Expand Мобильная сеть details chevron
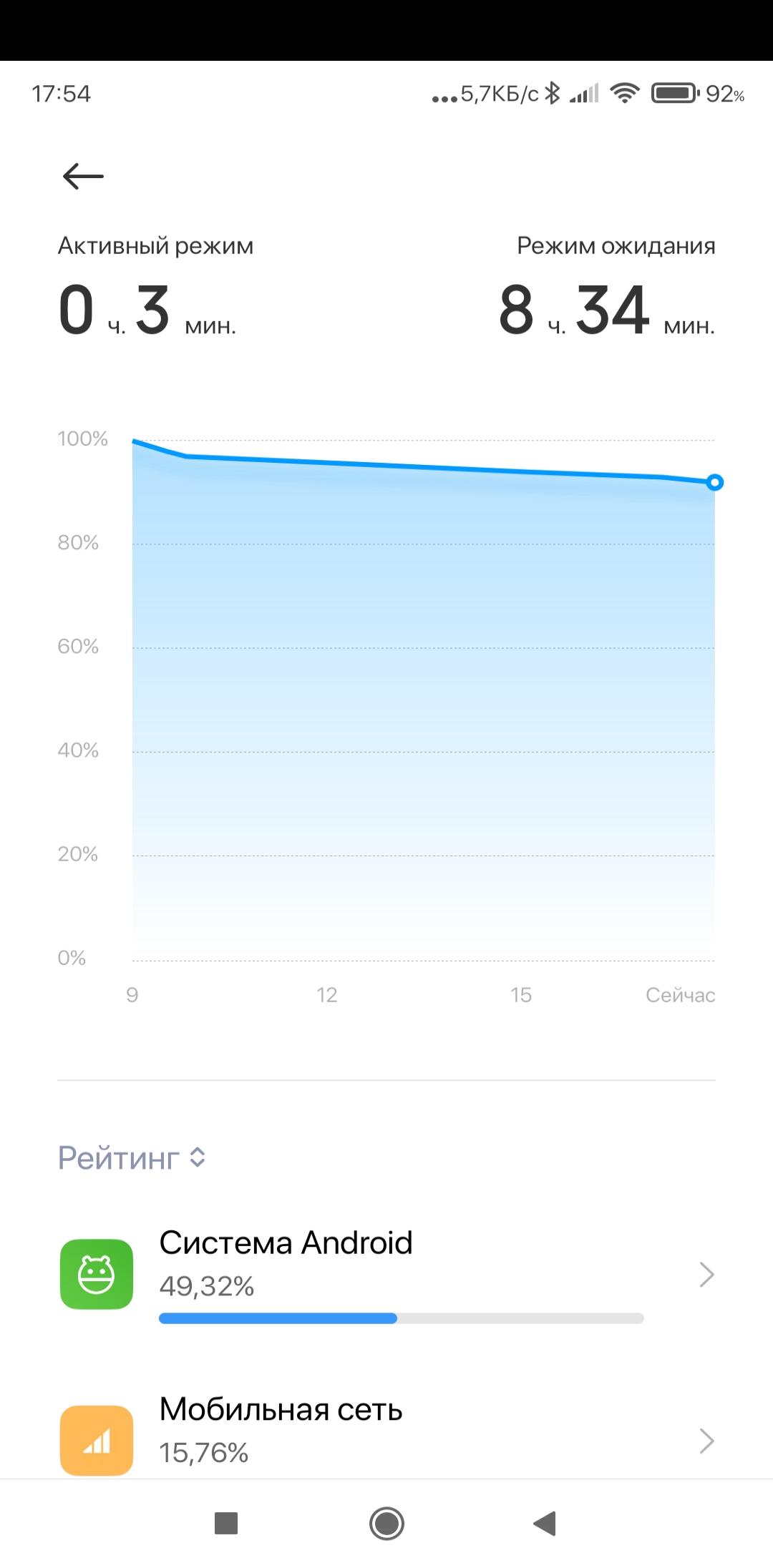 [x=706, y=1441]
